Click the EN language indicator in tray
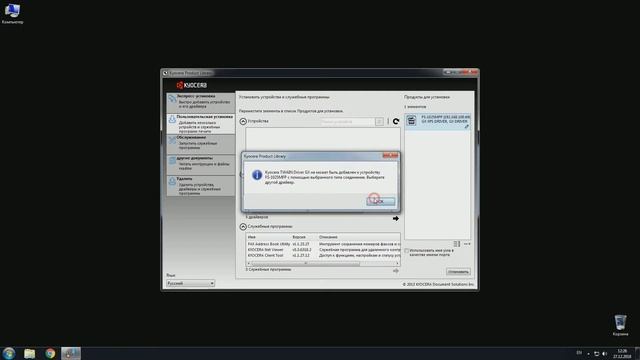 (x=579, y=353)
